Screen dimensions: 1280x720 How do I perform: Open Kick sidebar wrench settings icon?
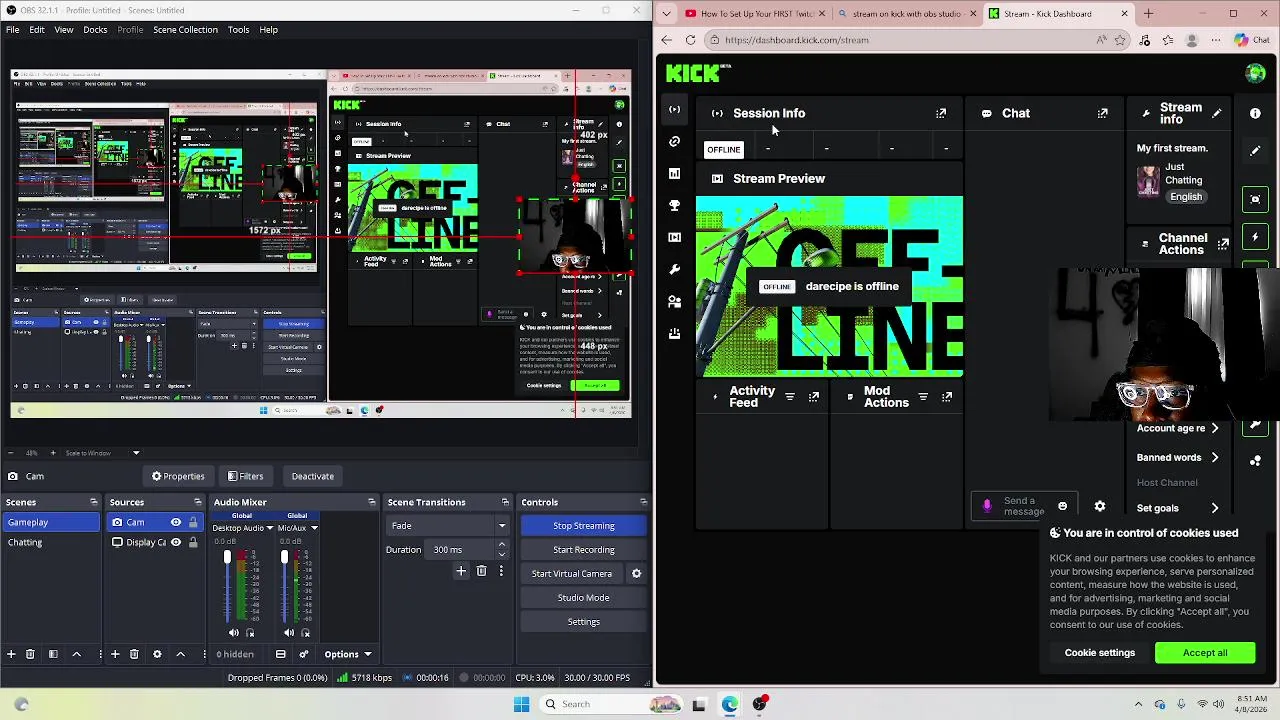point(674,269)
